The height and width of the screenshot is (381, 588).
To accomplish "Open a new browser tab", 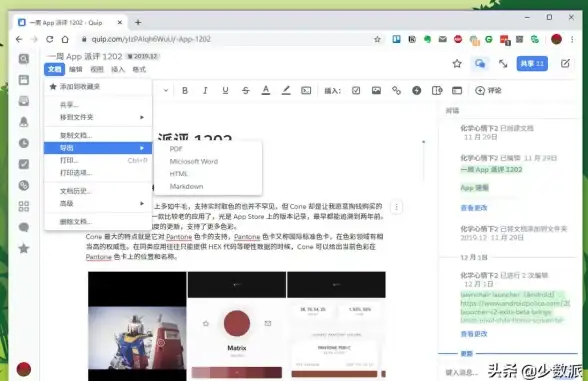I will tap(138, 22).
